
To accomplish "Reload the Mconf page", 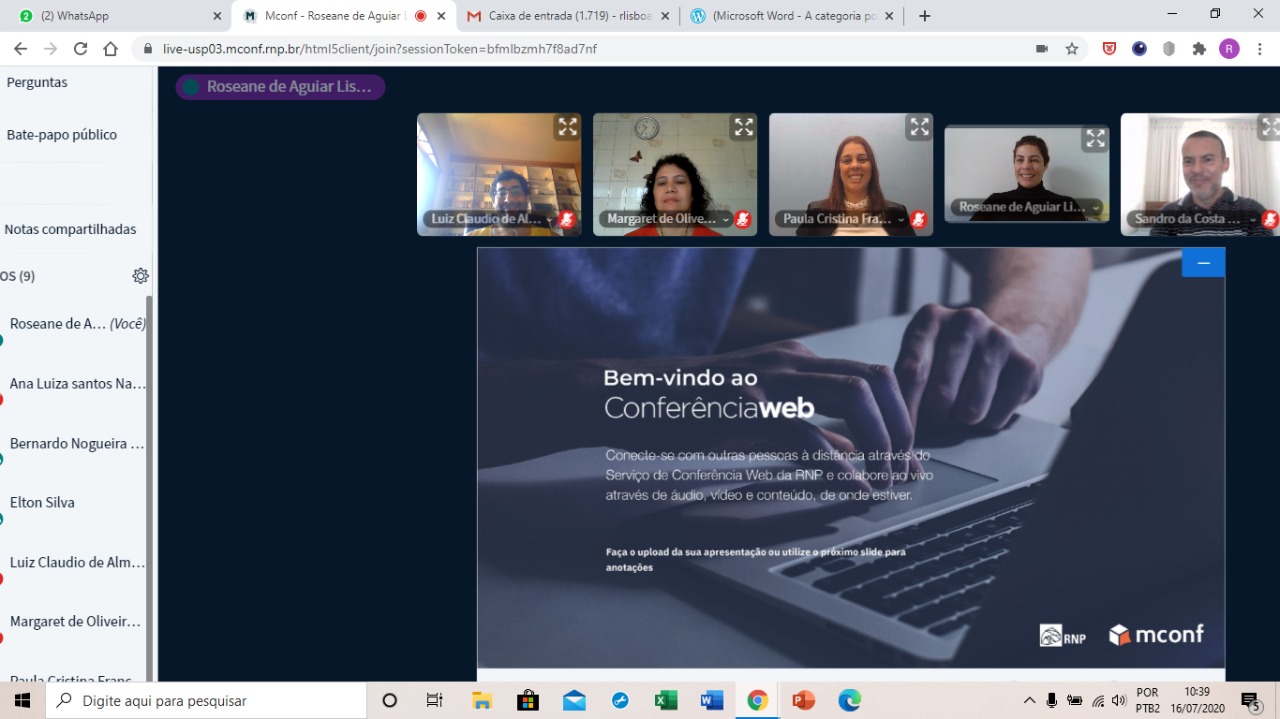I will (80, 48).
